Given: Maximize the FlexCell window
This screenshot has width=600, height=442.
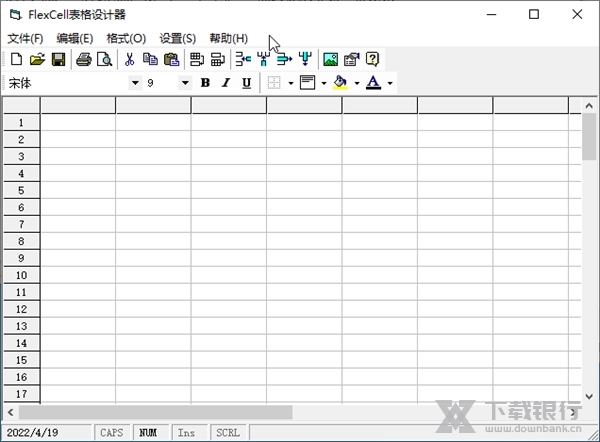Looking at the screenshot, I should click(534, 15).
